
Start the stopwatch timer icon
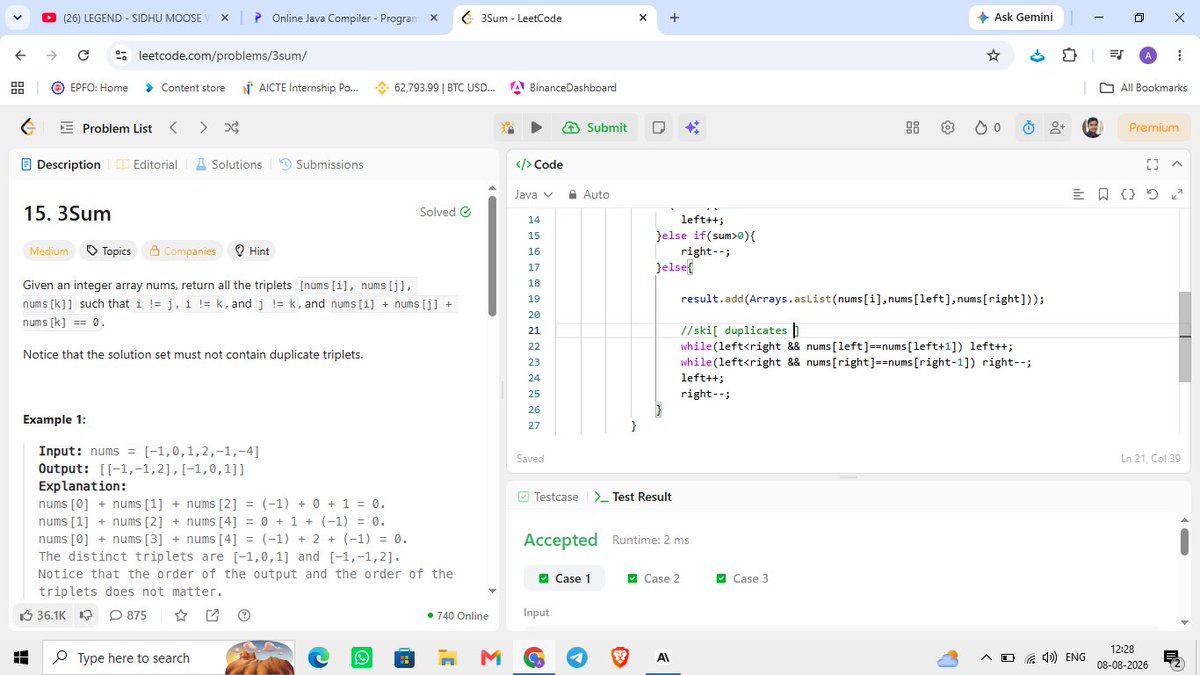point(1028,128)
